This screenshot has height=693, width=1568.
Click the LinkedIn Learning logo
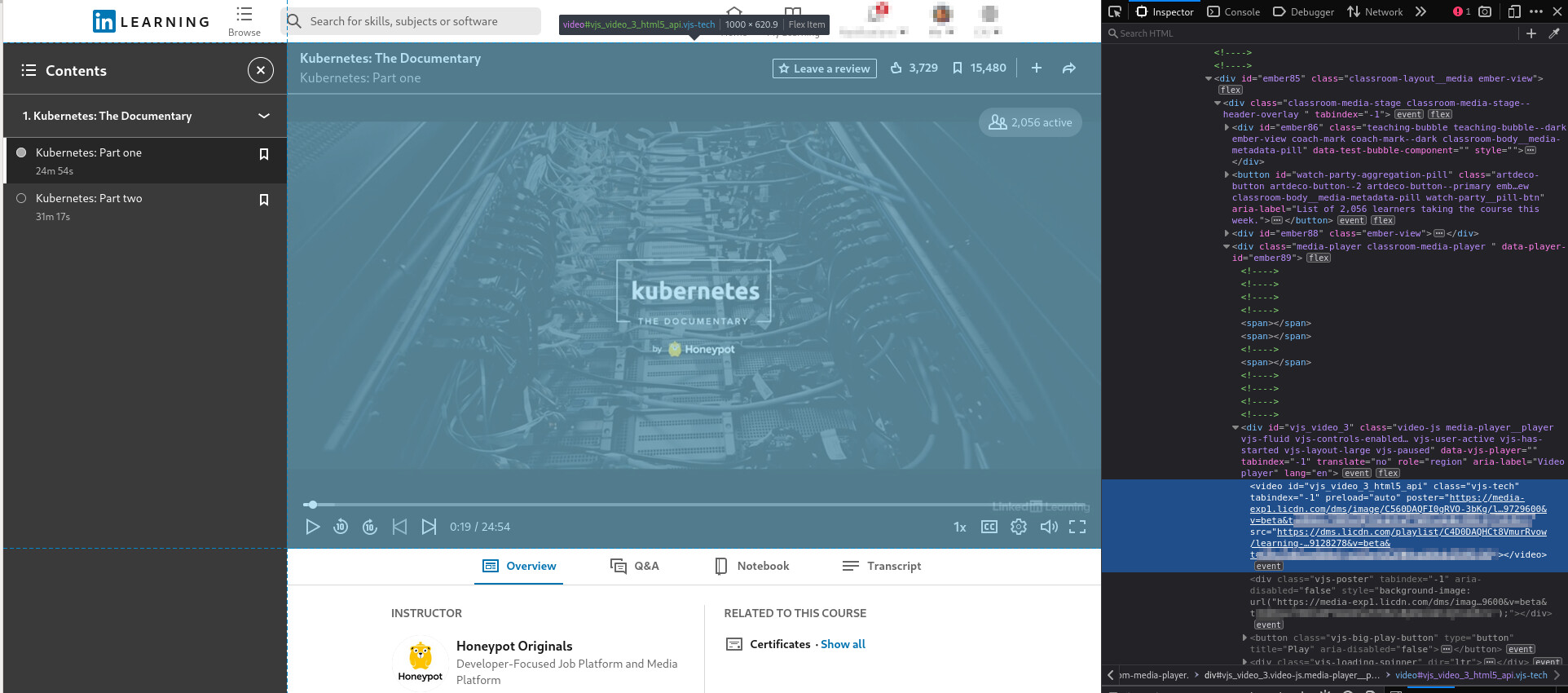(152, 21)
